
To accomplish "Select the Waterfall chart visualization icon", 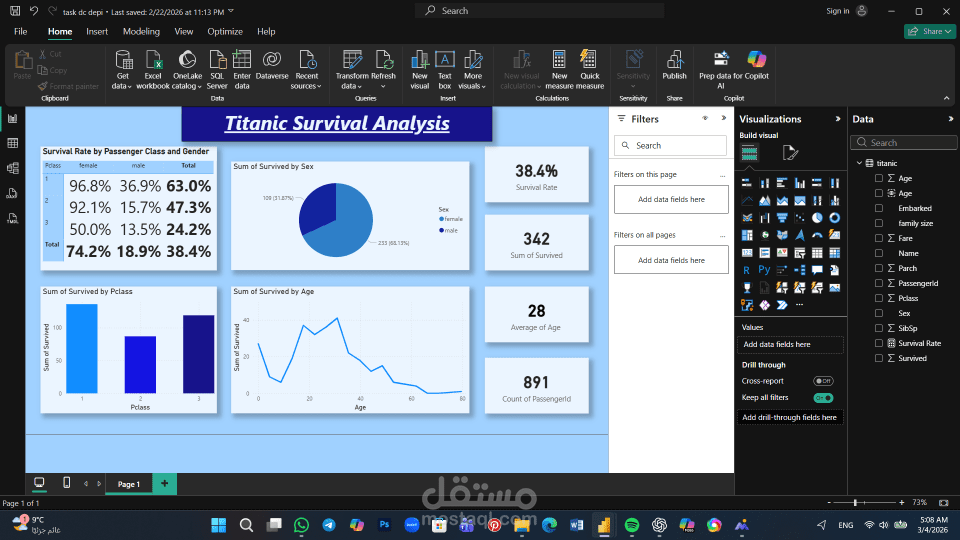I will [765, 218].
